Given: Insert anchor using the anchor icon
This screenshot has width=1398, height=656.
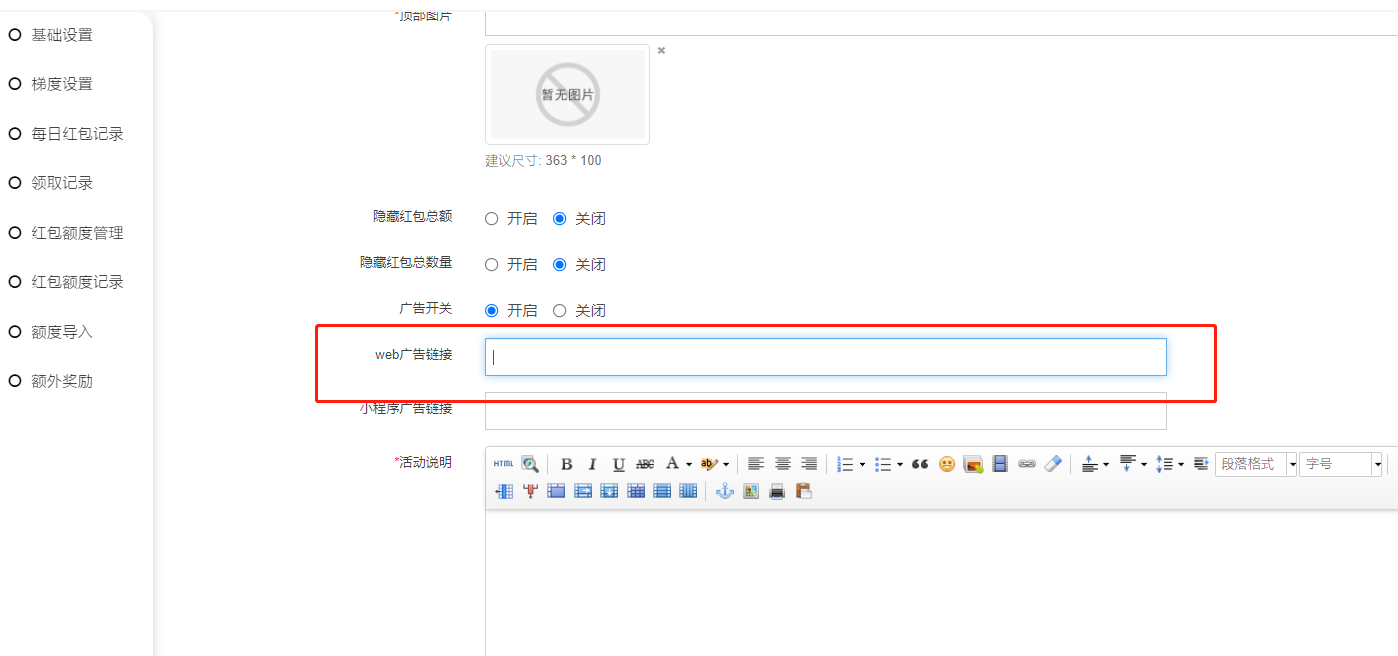Looking at the screenshot, I should (725, 491).
